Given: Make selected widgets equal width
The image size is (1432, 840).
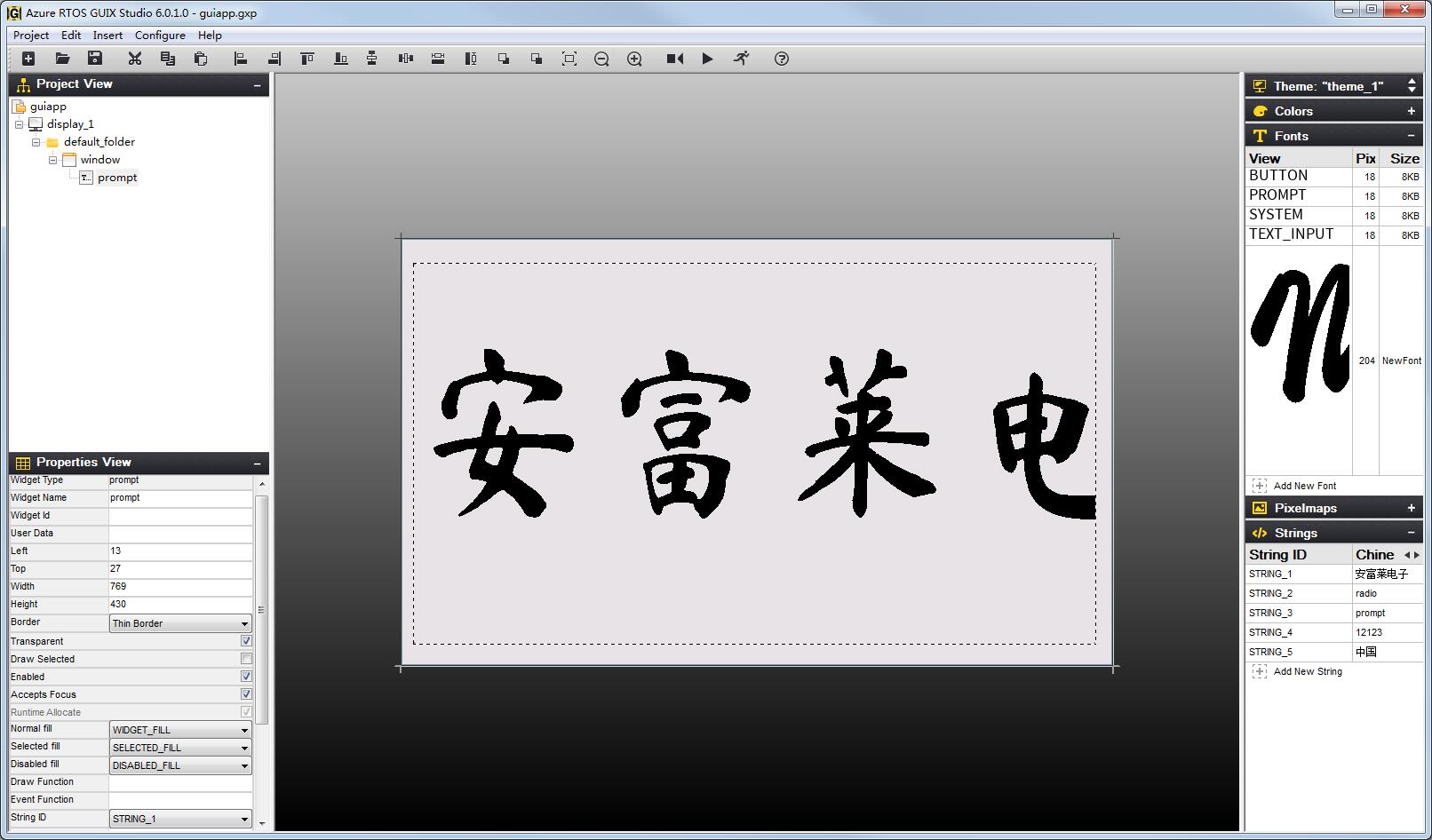Looking at the screenshot, I should [x=438, y=59].
